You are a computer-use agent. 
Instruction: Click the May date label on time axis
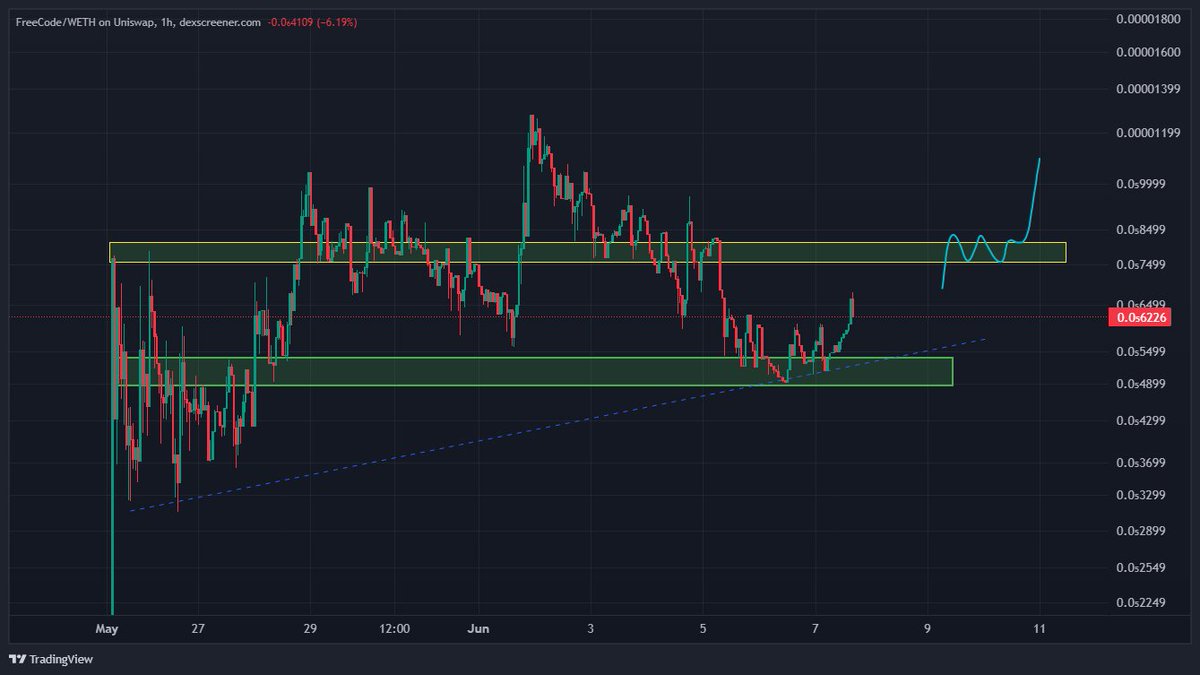[x=107, y=629]
